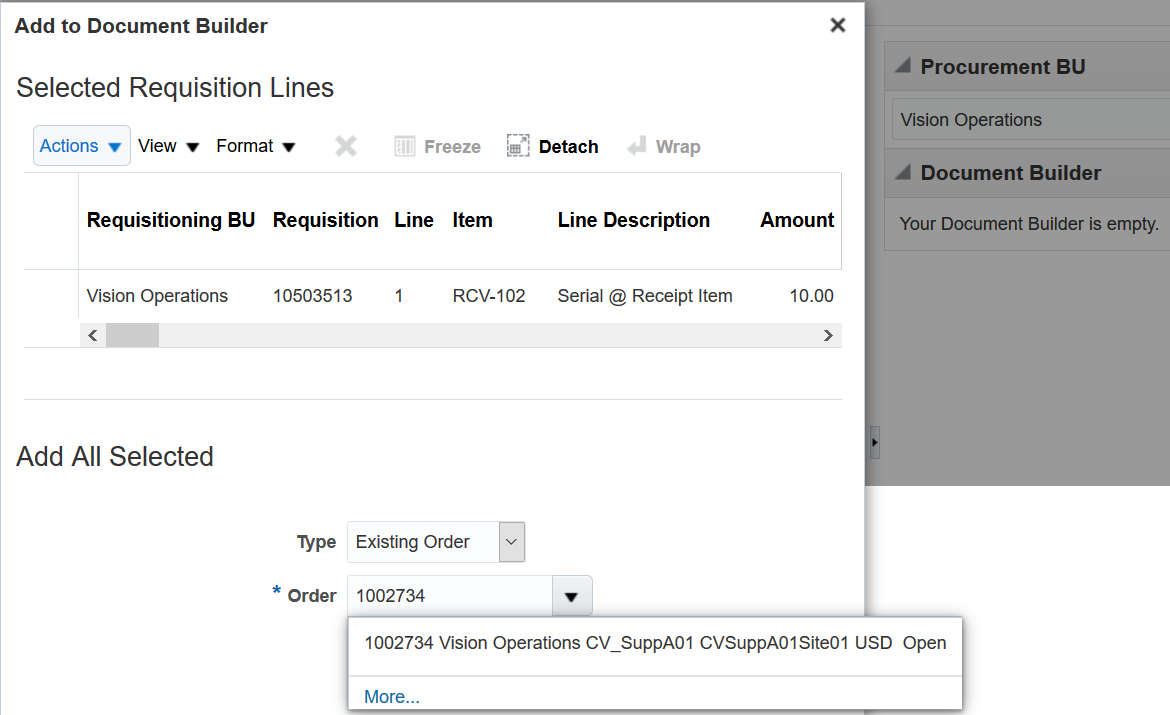This screenshot has width=1170, height=715.
Task: Click the delete X icon in toolbar
Action: [346, 147]
